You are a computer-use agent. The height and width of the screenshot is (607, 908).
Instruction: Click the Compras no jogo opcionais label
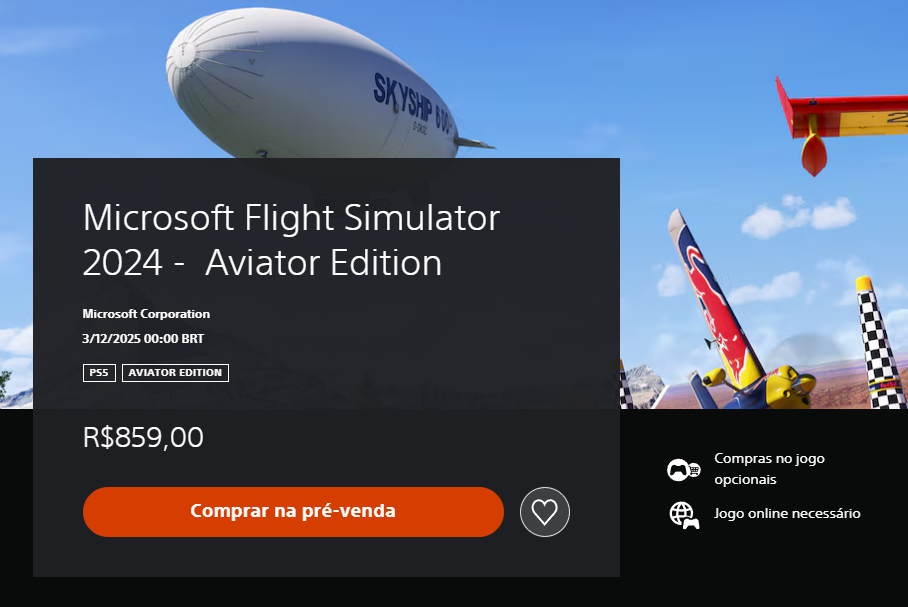point(769,469)
